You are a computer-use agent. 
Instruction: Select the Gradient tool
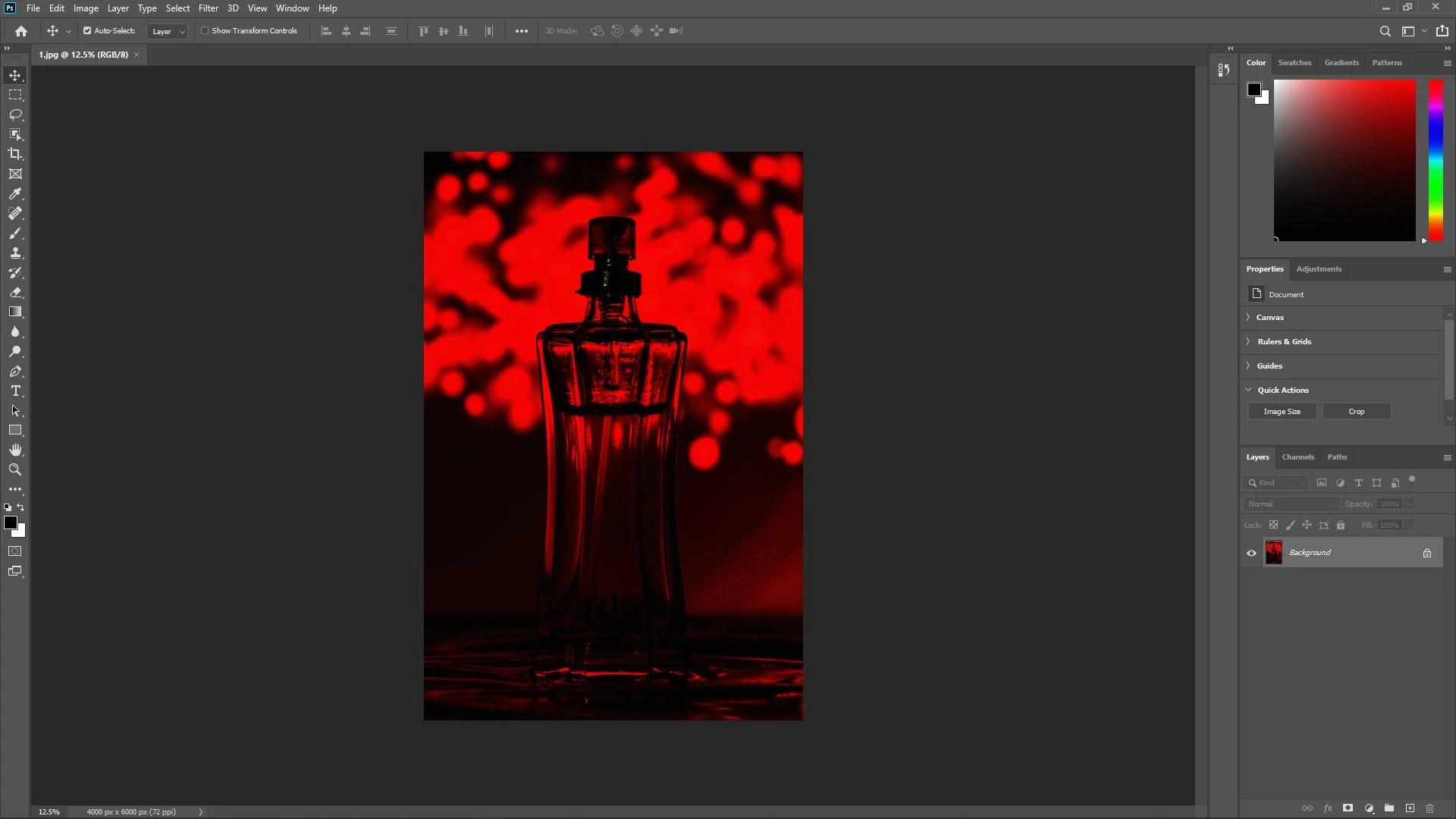15,312
